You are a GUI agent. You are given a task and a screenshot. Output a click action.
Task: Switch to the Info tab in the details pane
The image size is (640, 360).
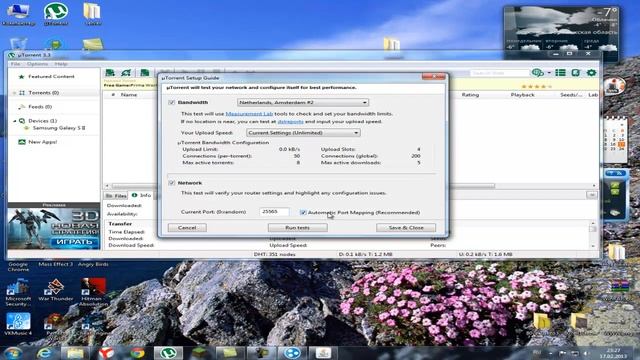click(x=142, y=196)
